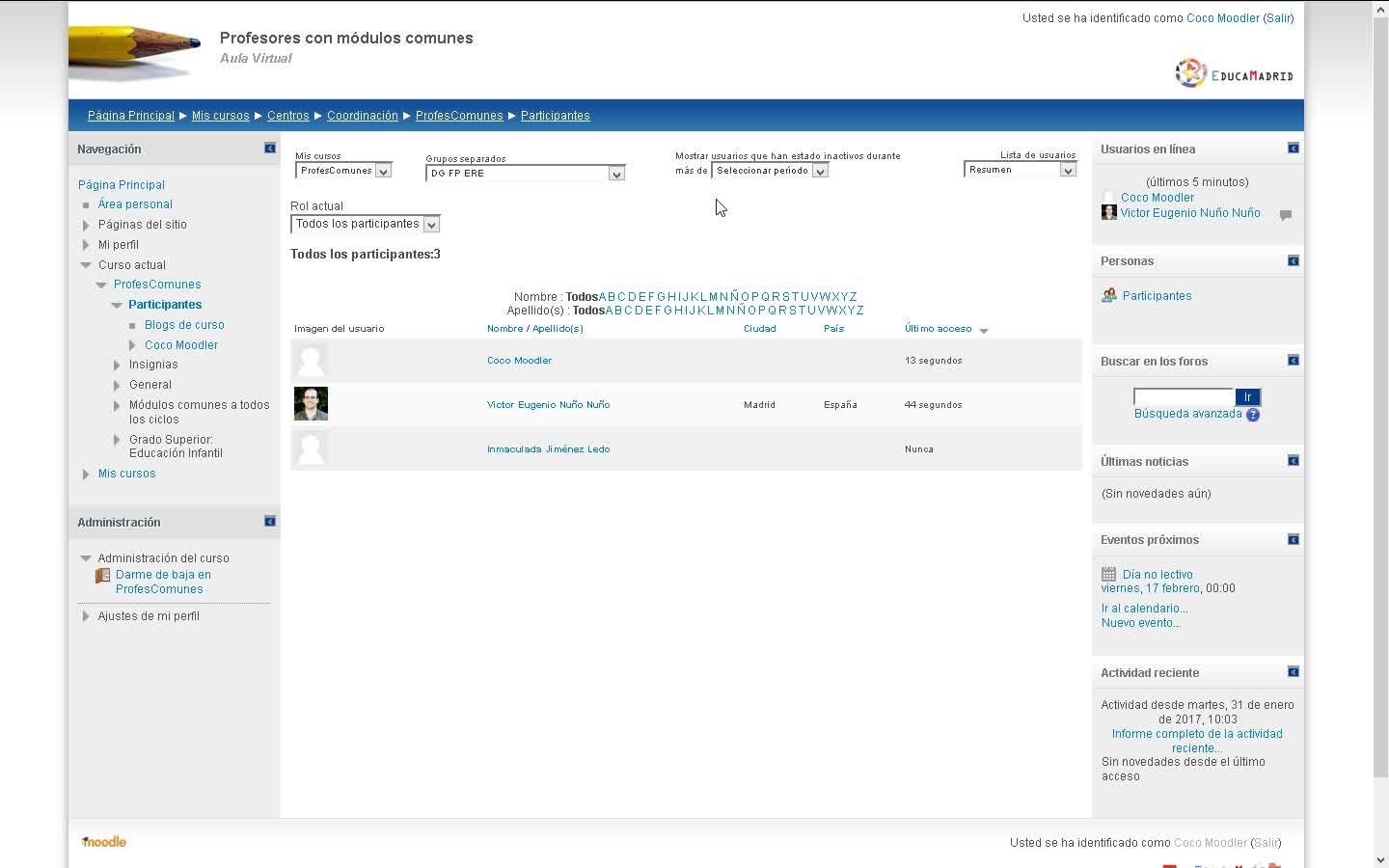Click viernes, 17 febrero date link
This screenshot has width=1389, height=868.
pyautogui.click(x=1151, y=588)
